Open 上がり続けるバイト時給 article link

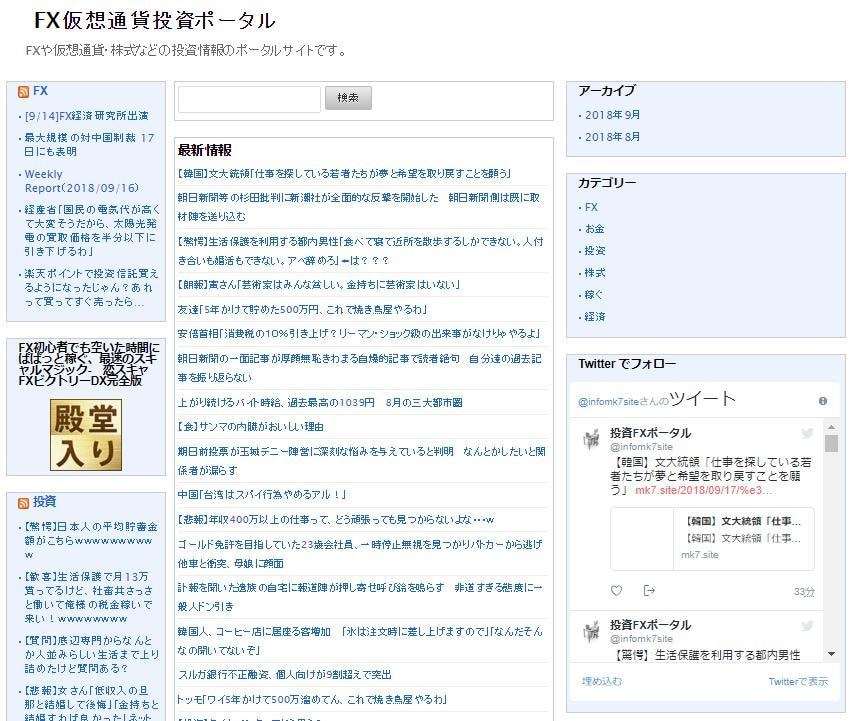click(320, 403)
